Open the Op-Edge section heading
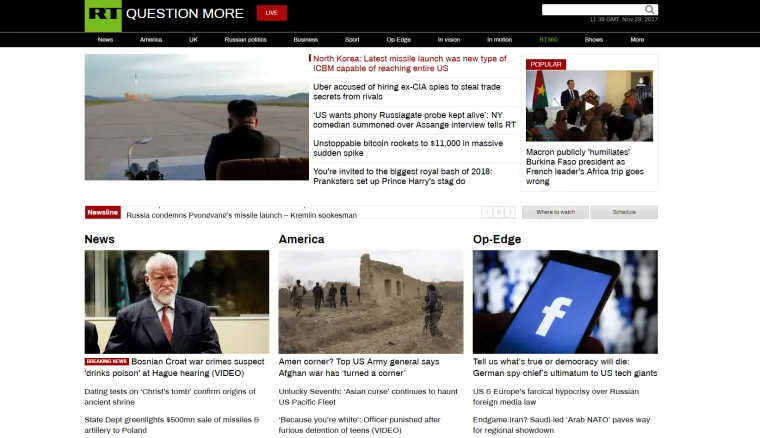 (497, 239)
